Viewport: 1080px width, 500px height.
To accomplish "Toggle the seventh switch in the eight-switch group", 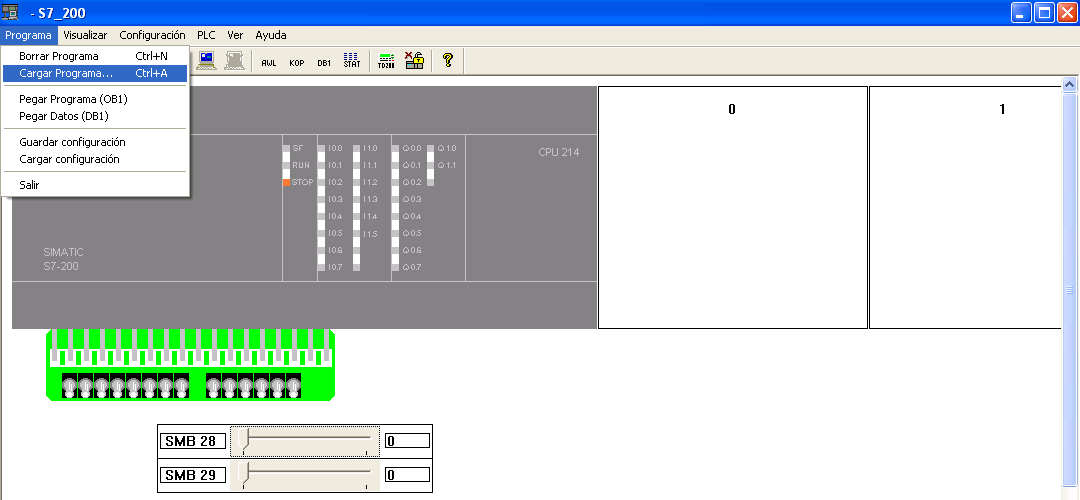I will click(165, 386).
